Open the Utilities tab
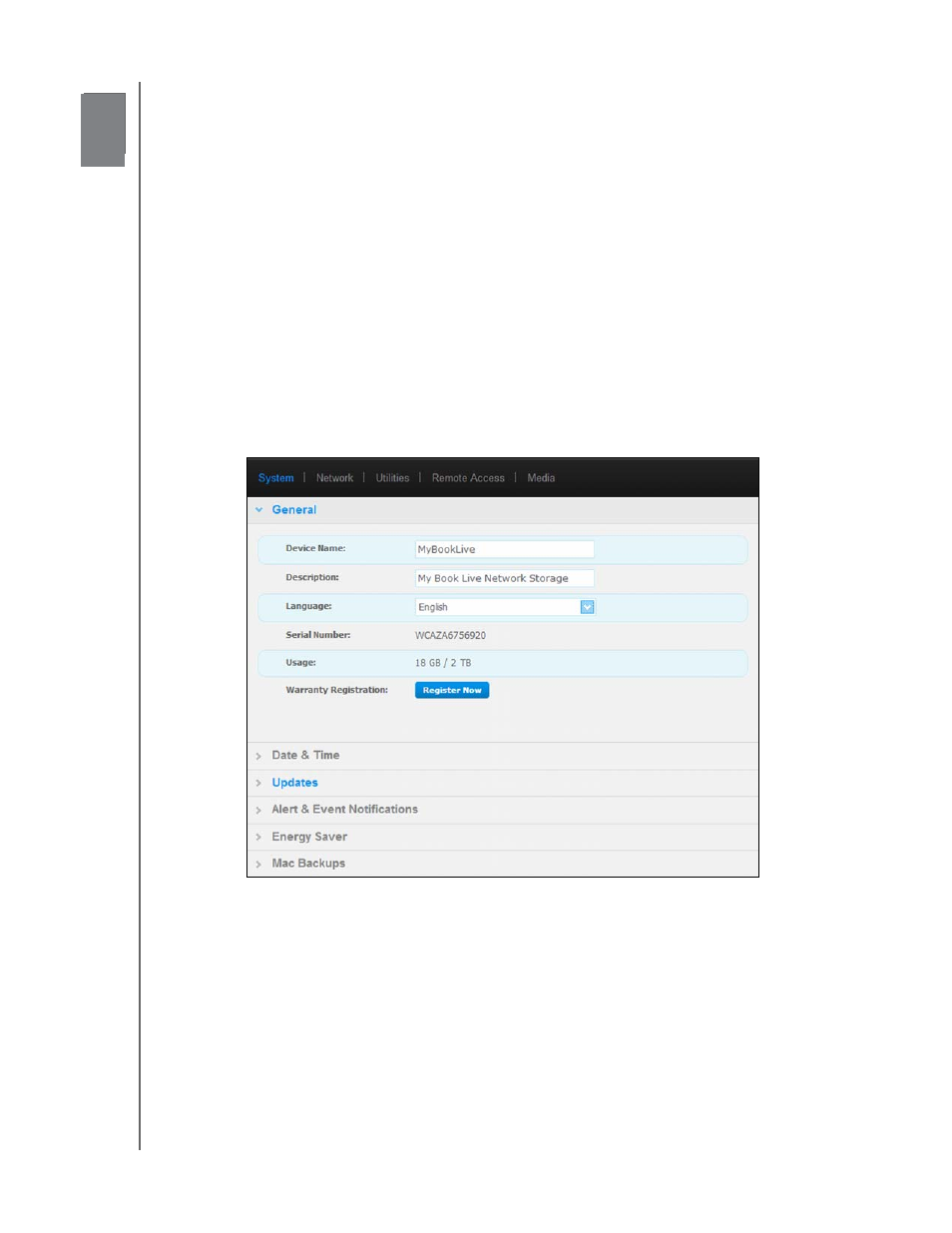Viewport: 952px width, 1233px height. 392,478
